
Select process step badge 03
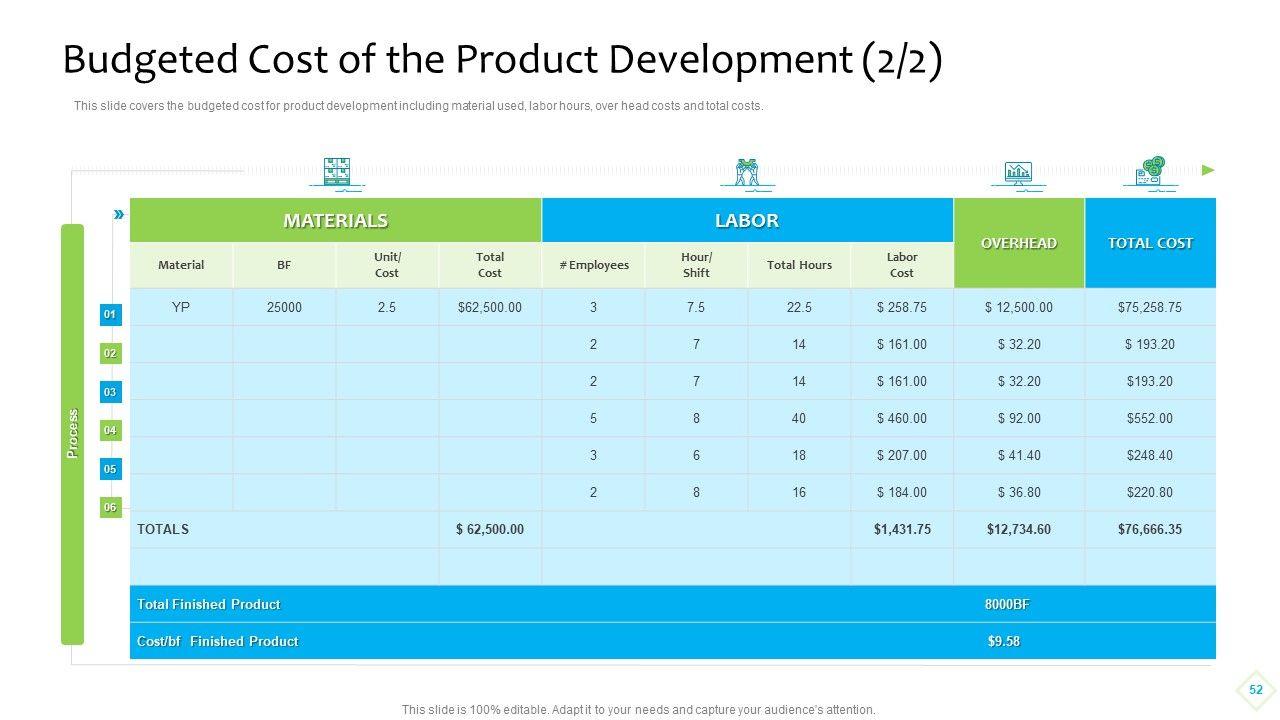click(110, 392)
